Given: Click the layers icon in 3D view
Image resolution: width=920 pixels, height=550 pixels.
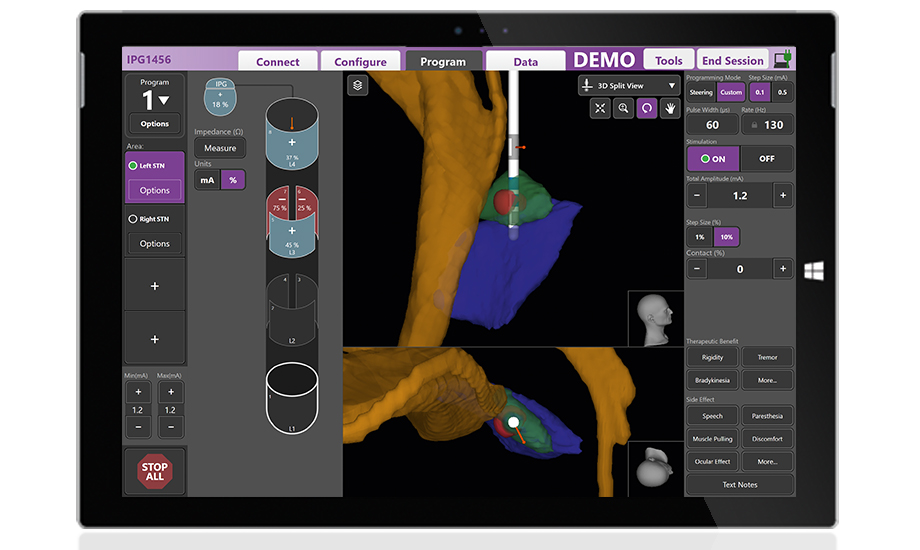Looking at the screenshot, I should tap(358, 86).
